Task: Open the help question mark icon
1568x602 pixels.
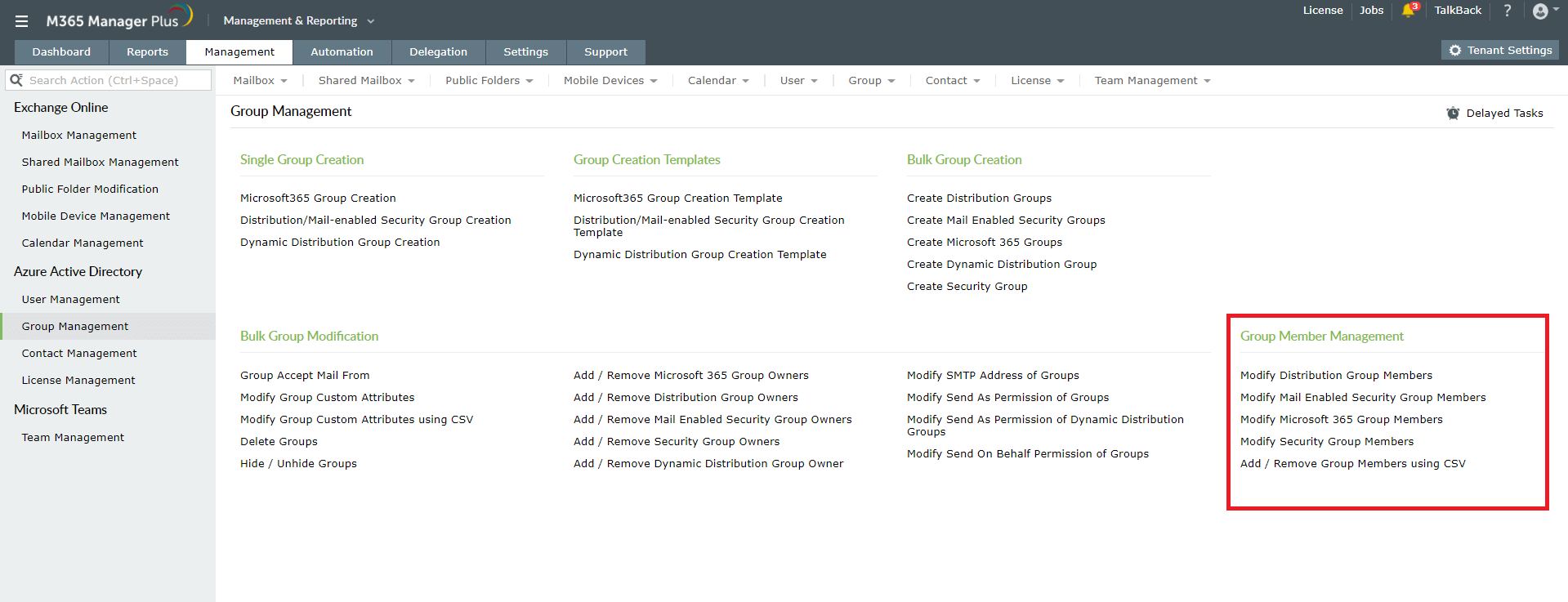Action: [x=1508, y=11]
